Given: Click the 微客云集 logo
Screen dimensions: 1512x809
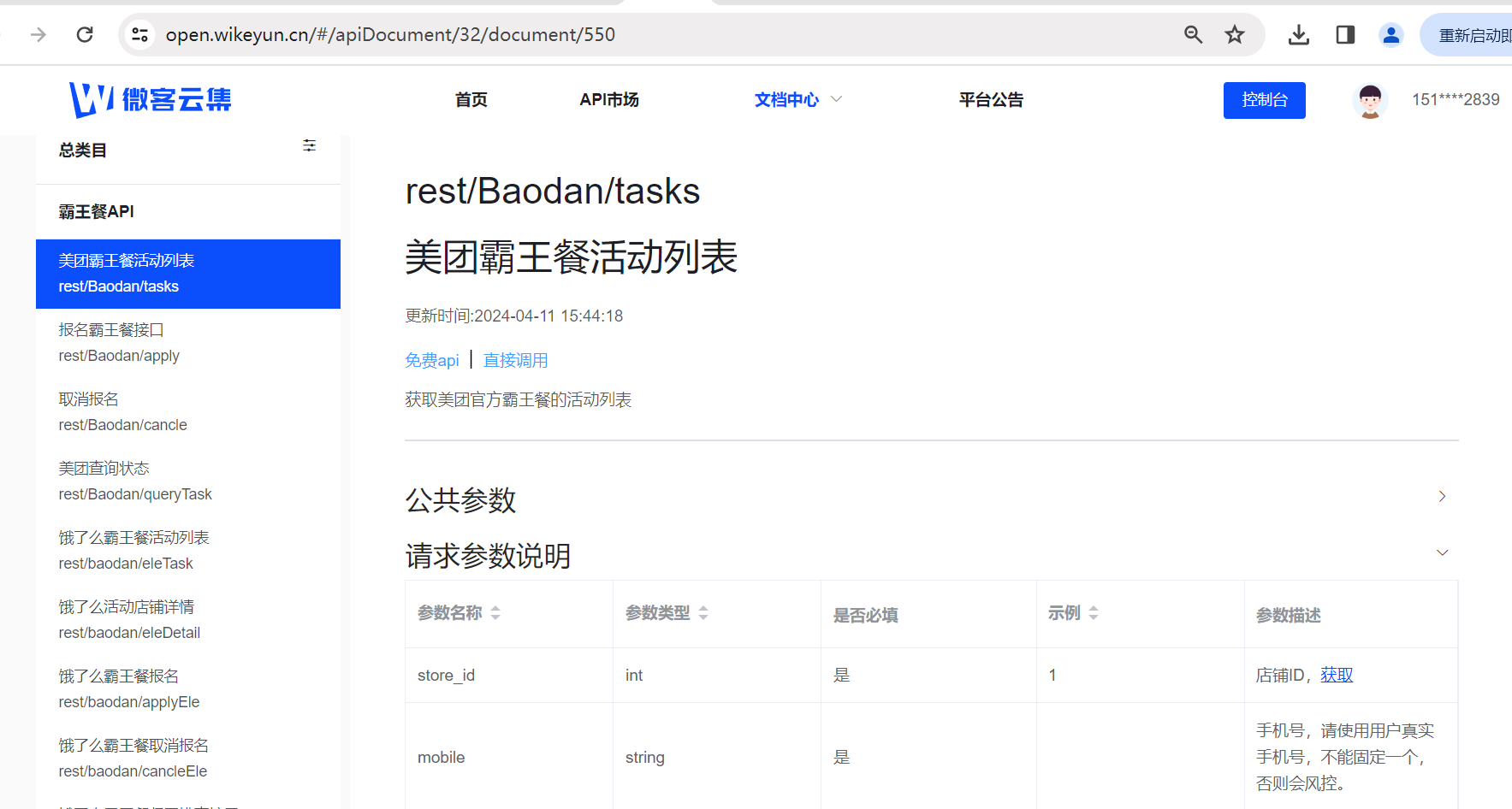Looking at the screenshot, I should pyautogui.click(x=151, y=100).
